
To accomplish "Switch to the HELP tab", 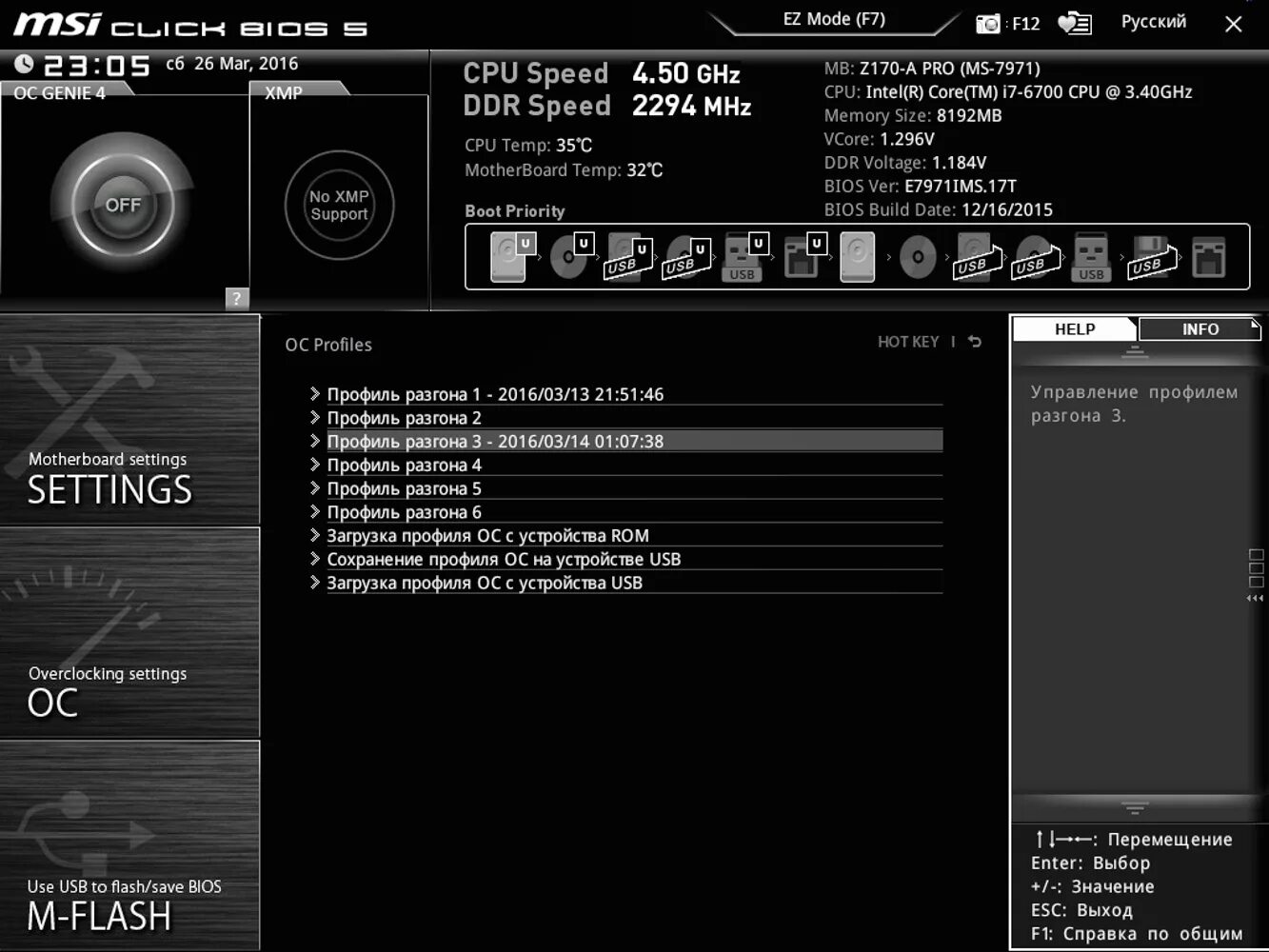I will tap(1075, 328).
